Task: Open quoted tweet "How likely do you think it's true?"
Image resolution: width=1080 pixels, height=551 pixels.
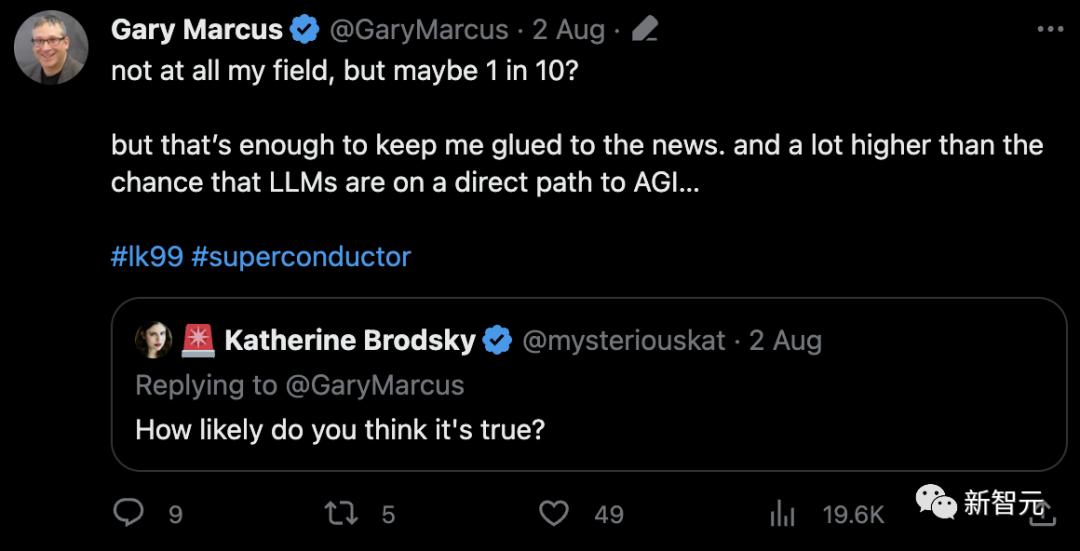Action: (x=340, y=430)
